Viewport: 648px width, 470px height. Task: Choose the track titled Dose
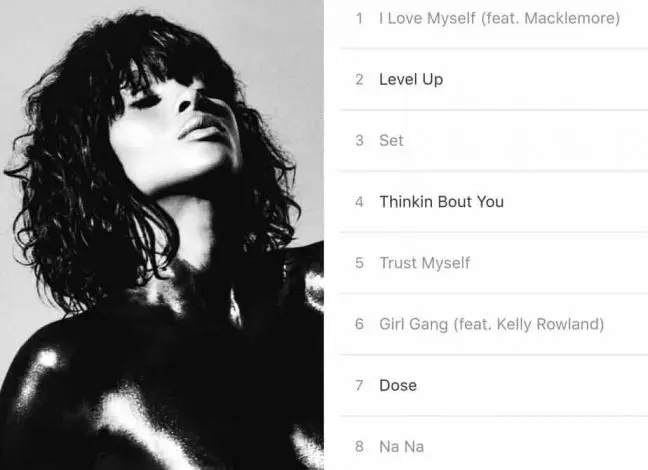(x=398, y=385)
